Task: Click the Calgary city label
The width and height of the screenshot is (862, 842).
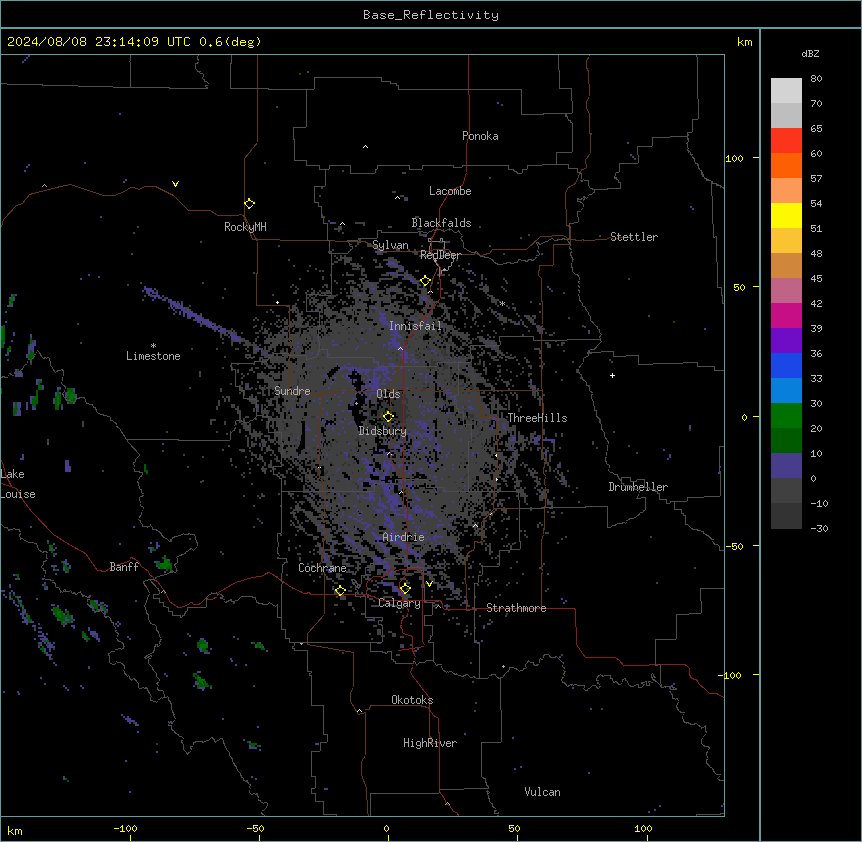Action: click(399, 603)
